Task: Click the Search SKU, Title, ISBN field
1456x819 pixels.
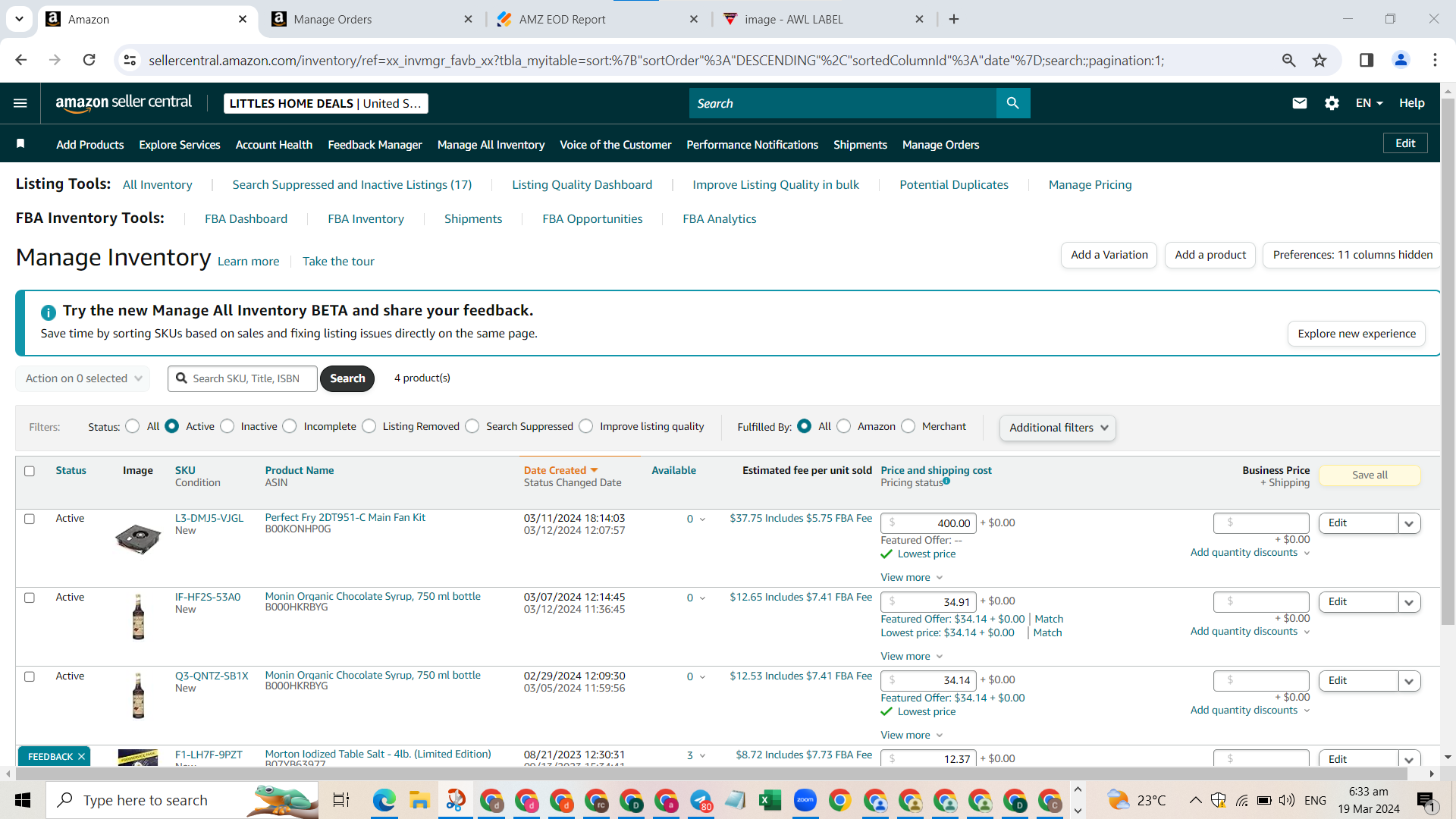Action: tap(243, 378)
